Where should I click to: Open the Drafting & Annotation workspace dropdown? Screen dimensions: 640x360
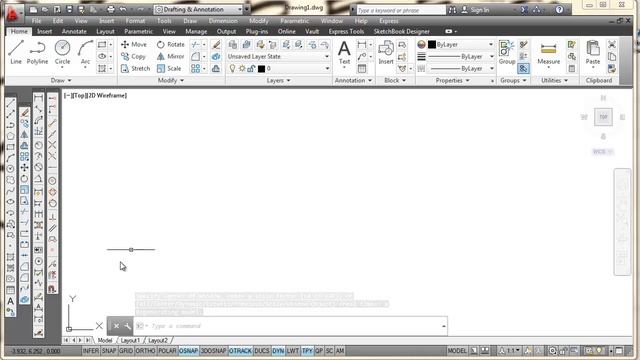coord(198,9)
